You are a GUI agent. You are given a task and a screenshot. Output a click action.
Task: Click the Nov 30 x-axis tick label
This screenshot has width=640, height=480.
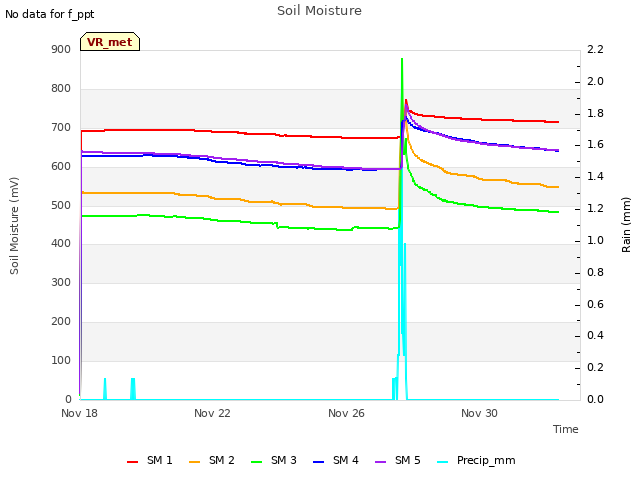[x=480, y=413]
